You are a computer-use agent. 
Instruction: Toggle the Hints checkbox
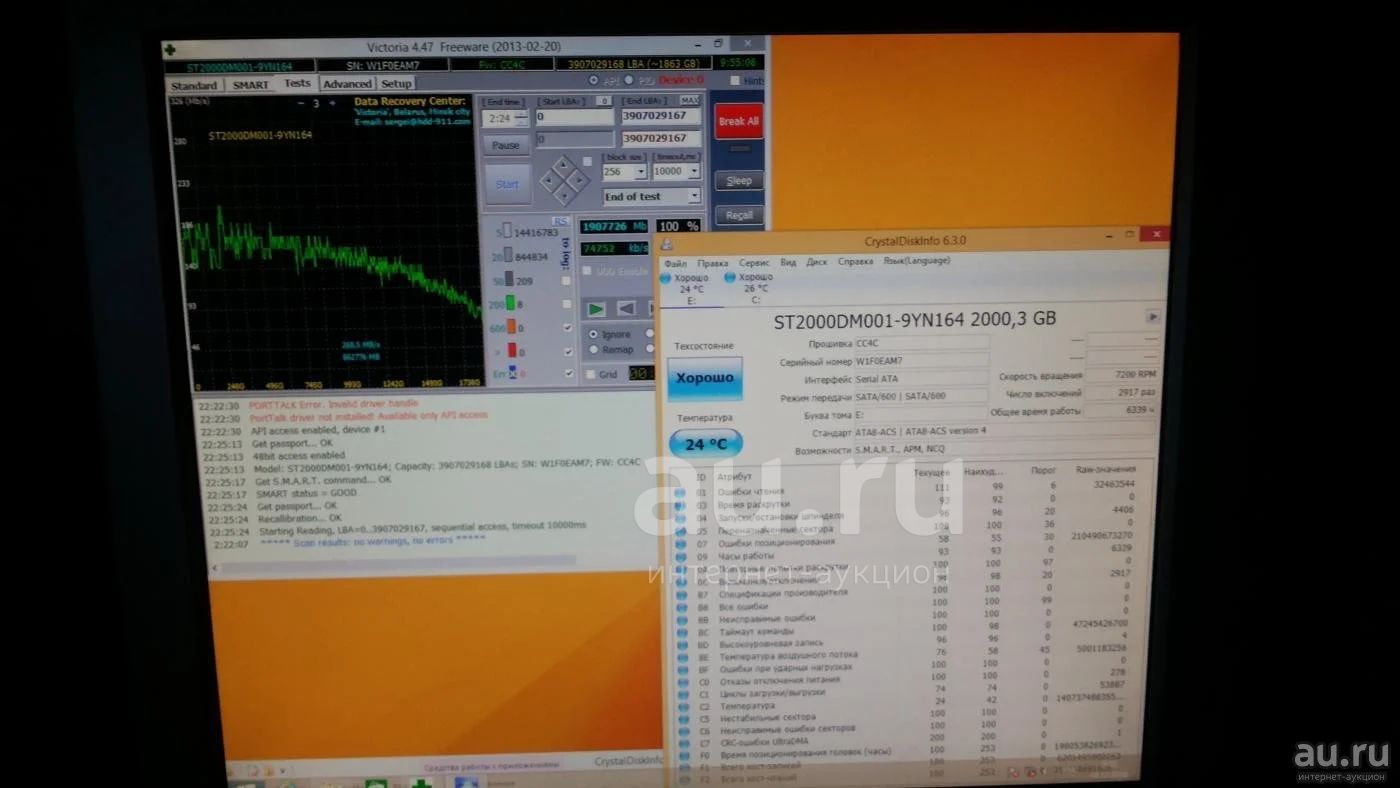[735, 80]
